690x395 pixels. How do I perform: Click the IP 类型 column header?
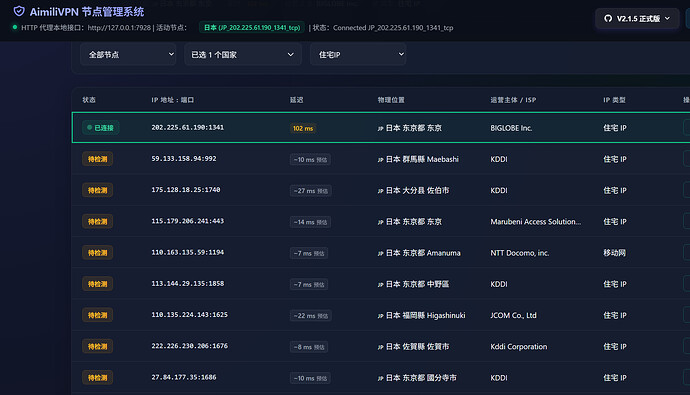[614, 100]
